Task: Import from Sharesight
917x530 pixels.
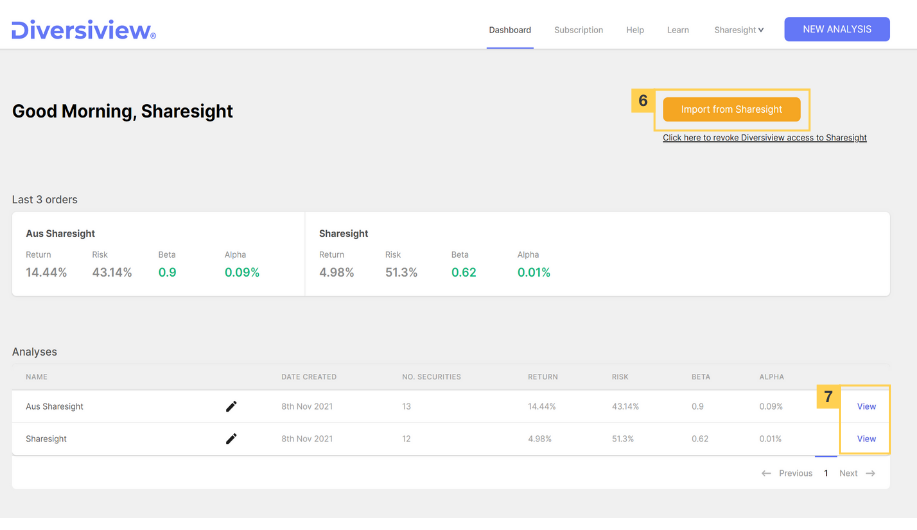Action: pyautogui.click(x=731, y=109)
